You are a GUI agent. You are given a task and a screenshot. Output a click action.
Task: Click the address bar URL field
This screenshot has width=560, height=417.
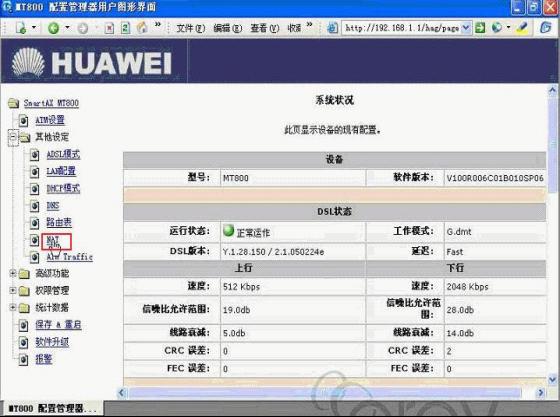402,27
